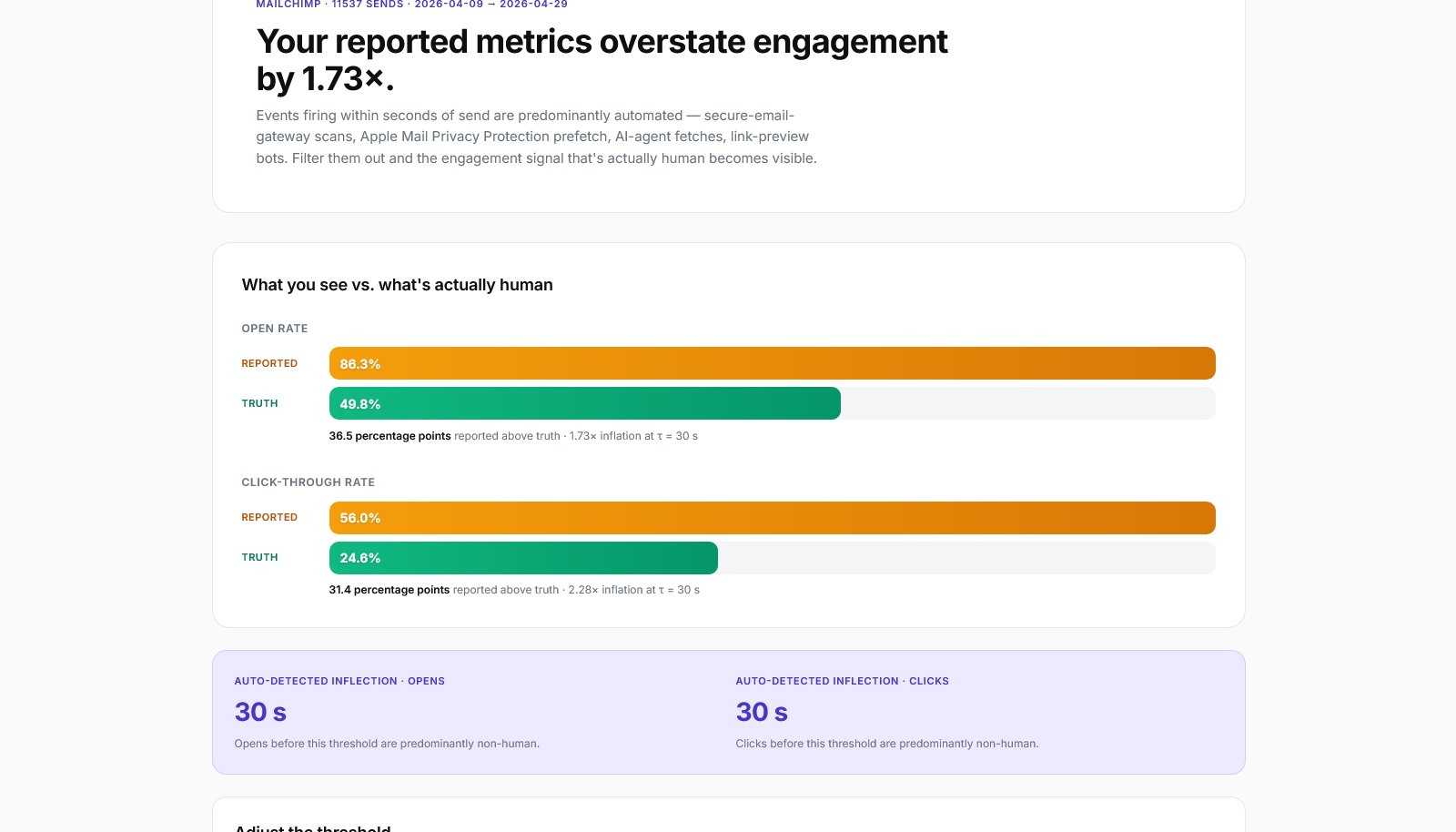The width and height of the screenshot is (1456, 832).
Task: Click the reported click-through bar showing 56.0%
Action: 772,517
